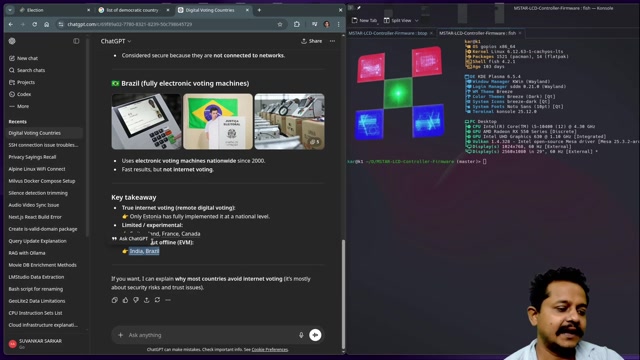Screen dimensions: 640x360
Task: Open Movie DB Enrichment Methods chat
Action: 42,265
